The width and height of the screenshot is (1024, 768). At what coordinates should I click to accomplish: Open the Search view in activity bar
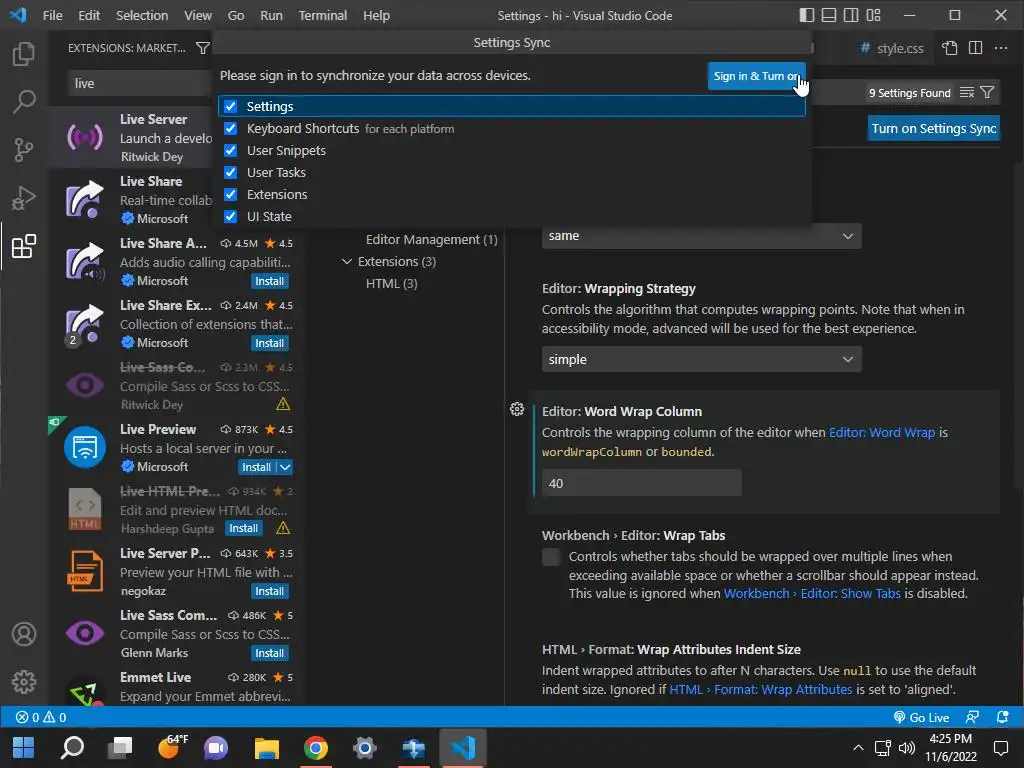[24, 101]
